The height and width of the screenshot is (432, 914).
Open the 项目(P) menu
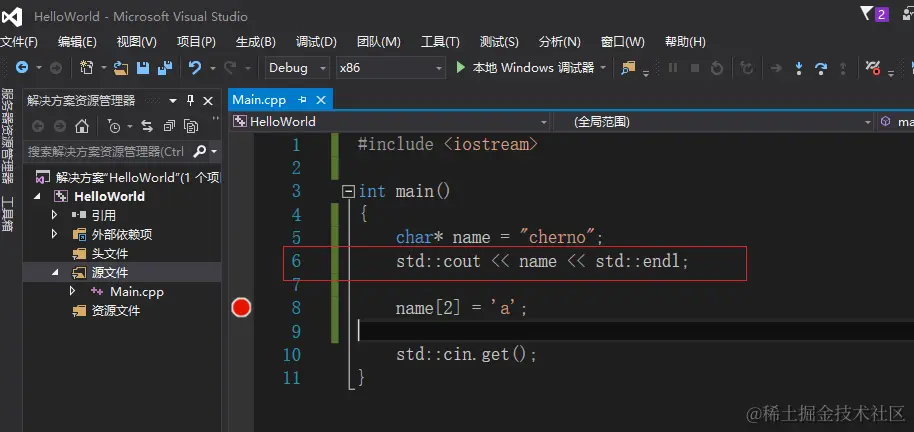point(196,42)
